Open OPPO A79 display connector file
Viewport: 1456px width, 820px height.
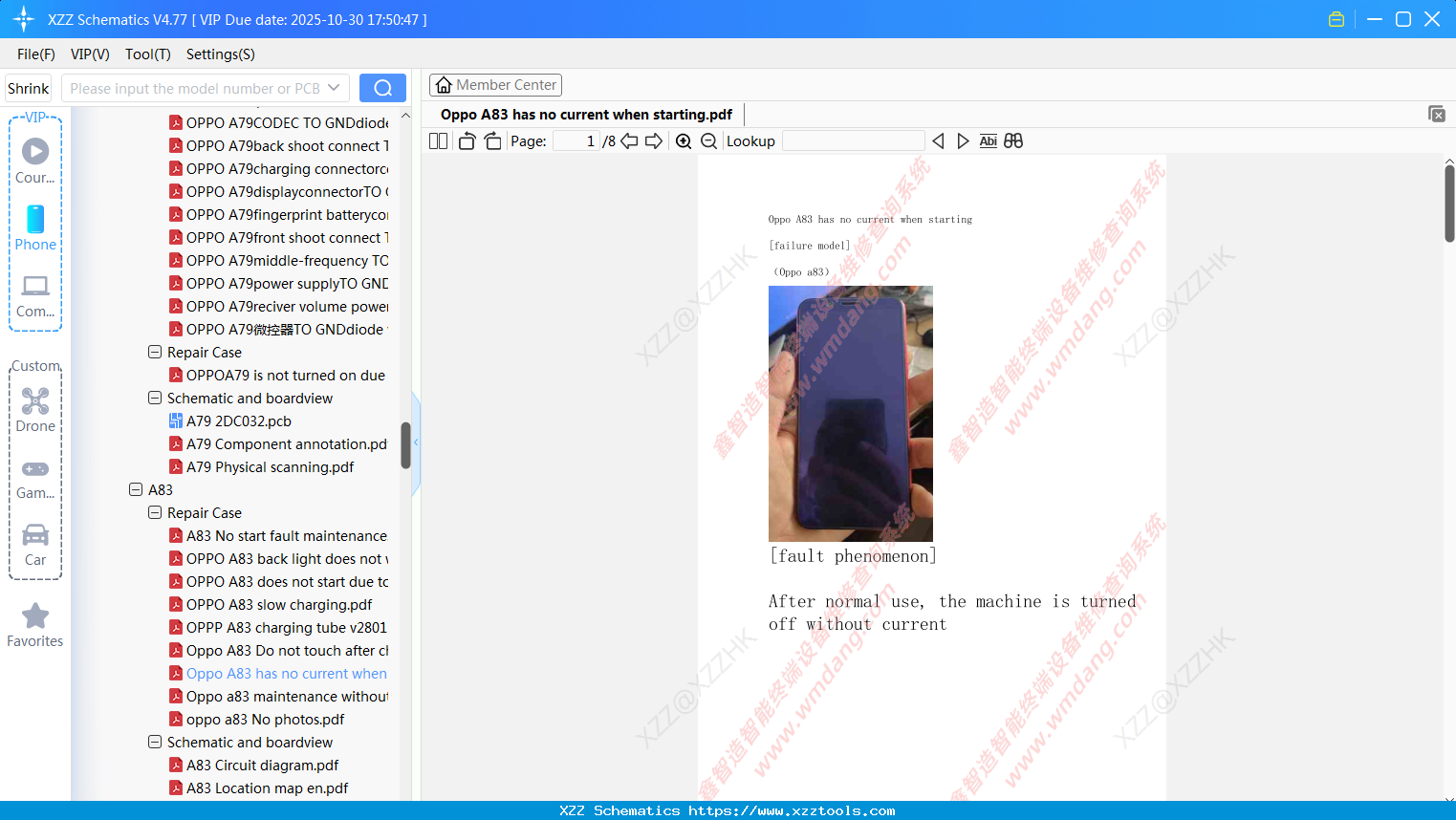[x=278, y=191]
